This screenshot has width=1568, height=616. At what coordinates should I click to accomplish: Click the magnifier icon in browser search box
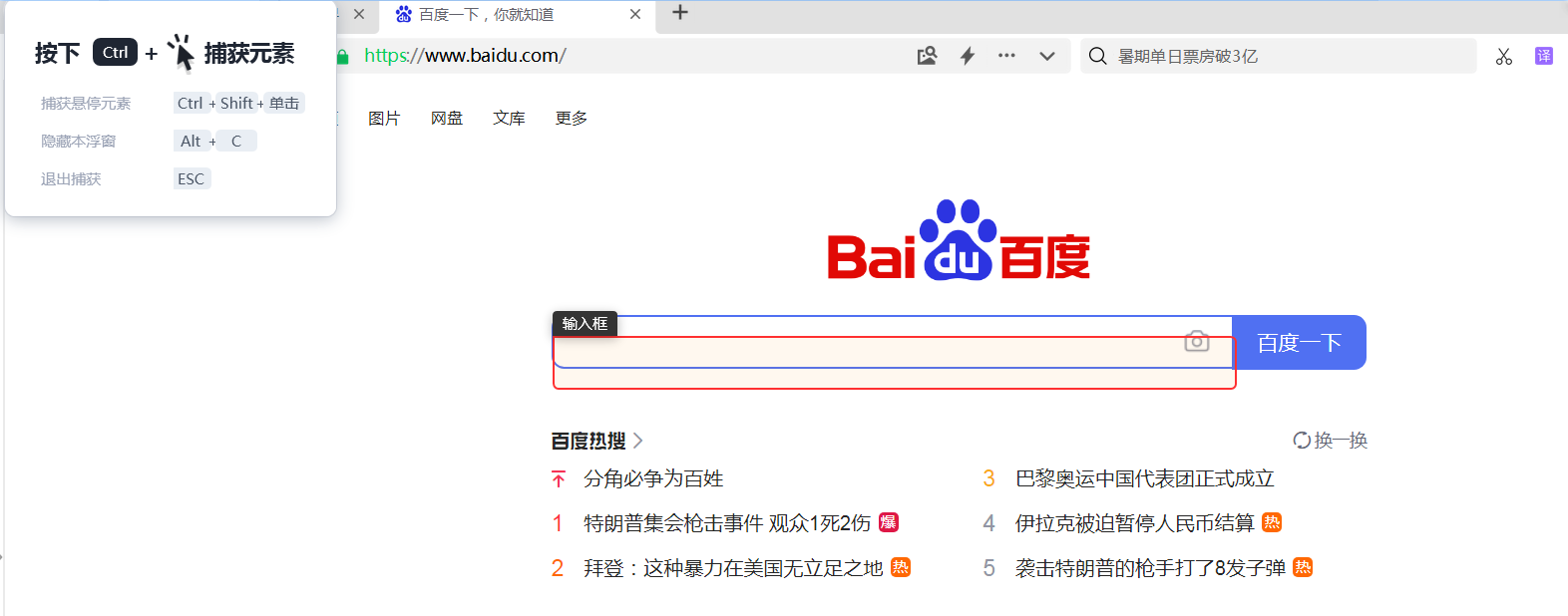[x=1098, y=56]
